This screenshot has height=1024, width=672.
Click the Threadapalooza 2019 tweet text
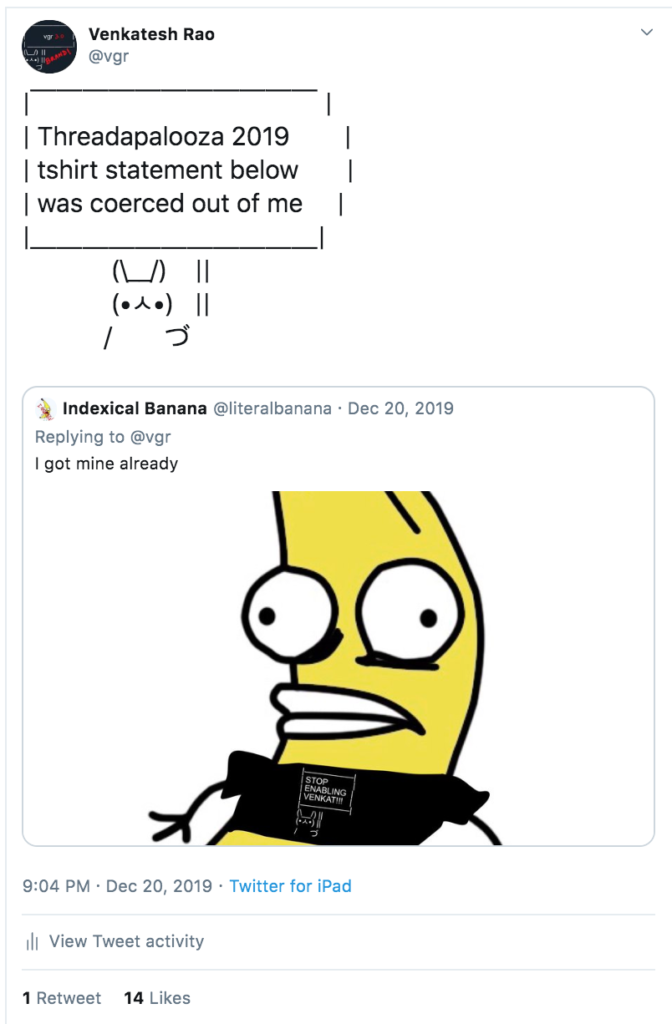click(163, 136)
